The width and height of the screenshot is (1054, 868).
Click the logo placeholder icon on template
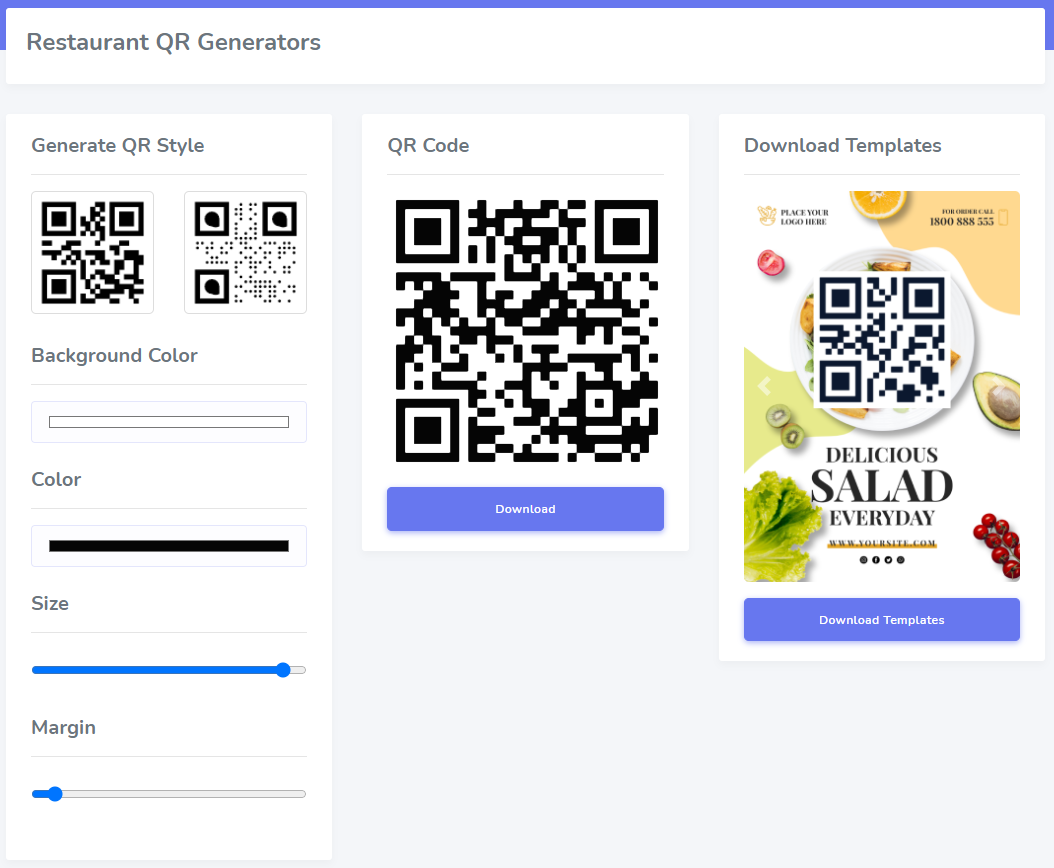(767, 216)
